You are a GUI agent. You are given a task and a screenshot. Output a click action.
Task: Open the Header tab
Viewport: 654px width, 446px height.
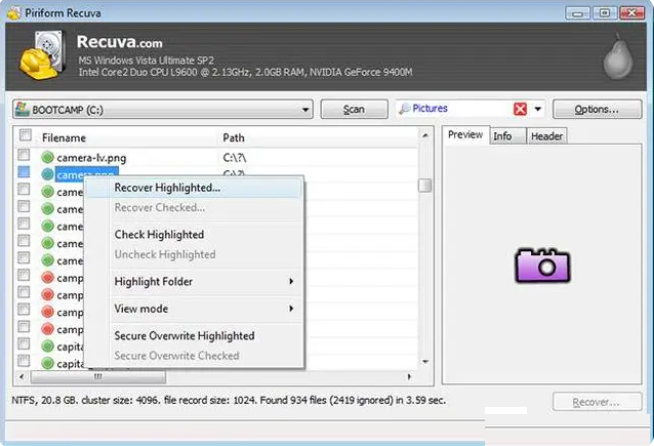point(547,136)
